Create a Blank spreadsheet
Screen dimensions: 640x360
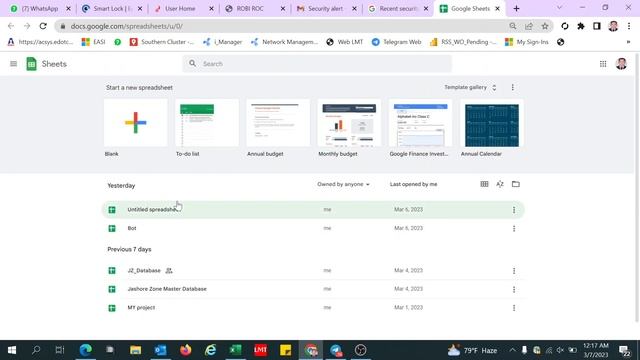136,123
